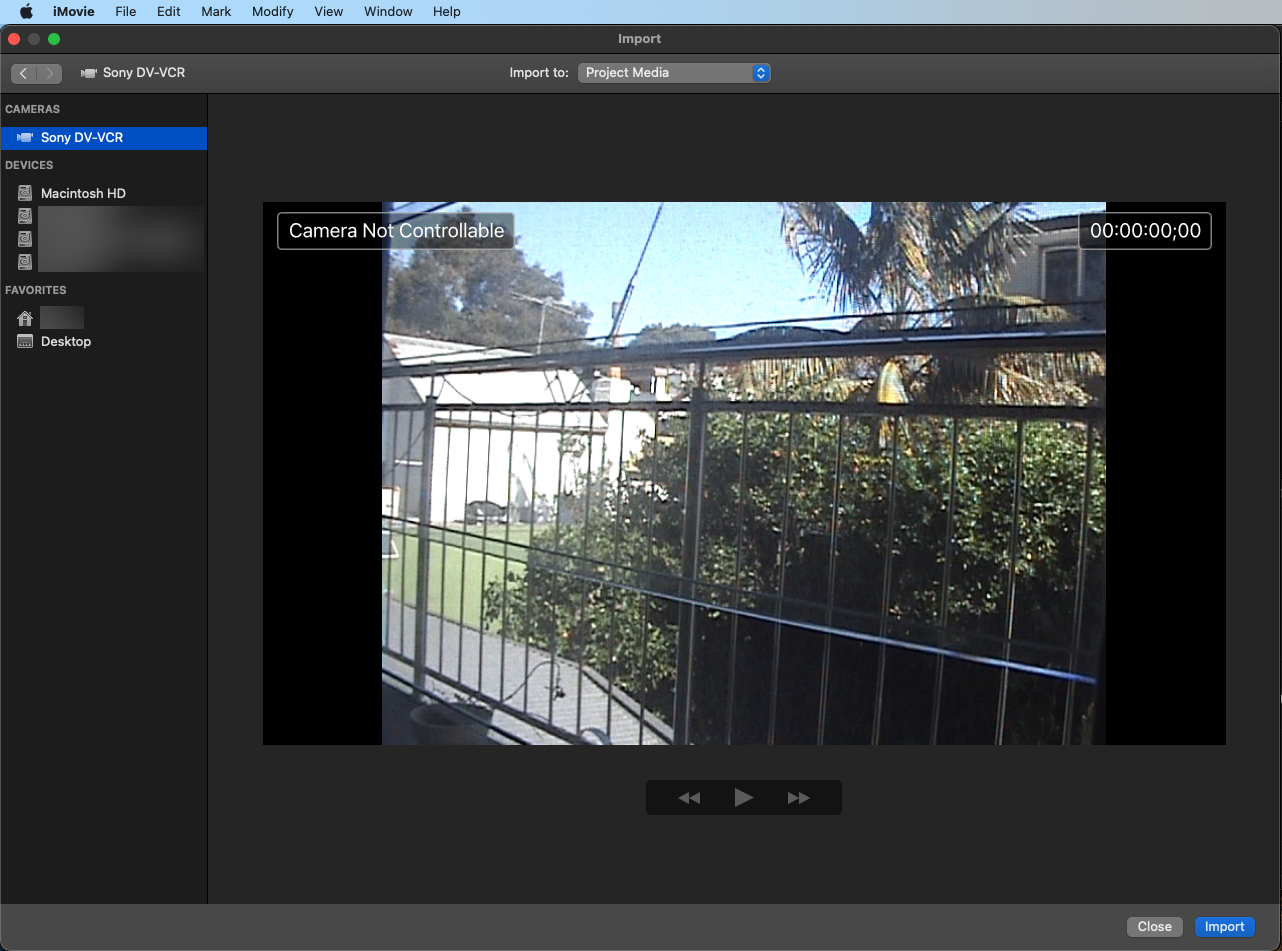Click the back navigation arrow

click(x=24, y=73)
